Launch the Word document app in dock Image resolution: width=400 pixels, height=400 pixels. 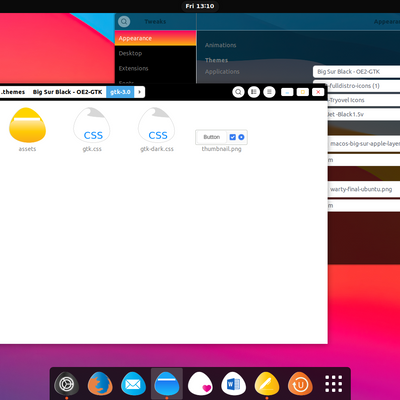[x=233, y=384]
